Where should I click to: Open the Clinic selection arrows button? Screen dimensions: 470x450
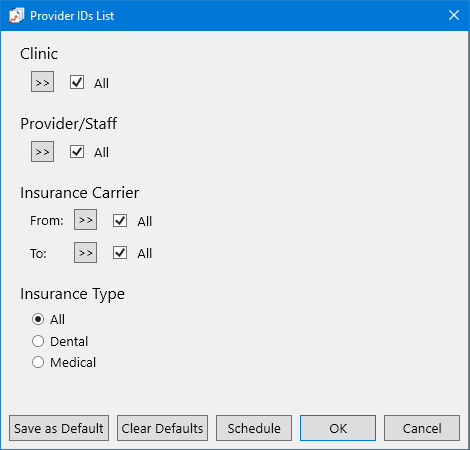point(42,82)
